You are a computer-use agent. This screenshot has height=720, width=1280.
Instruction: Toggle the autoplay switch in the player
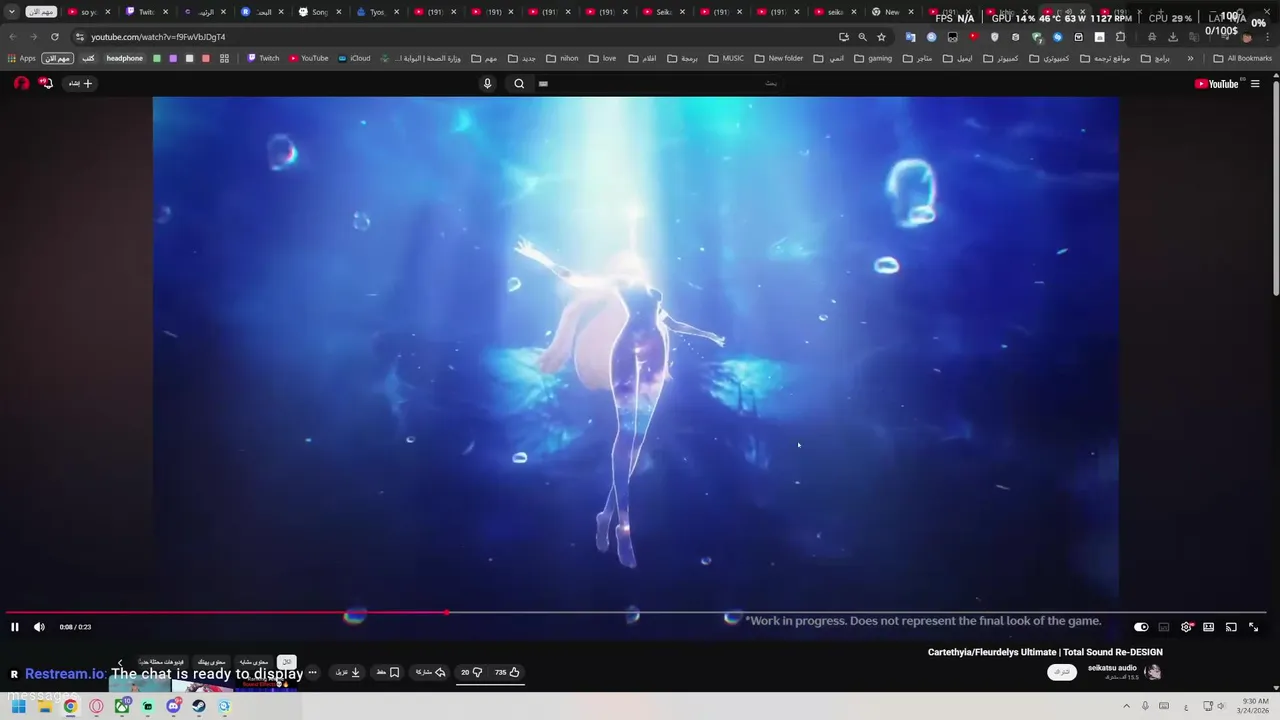pyautogui.click(x=1141, y=627)
